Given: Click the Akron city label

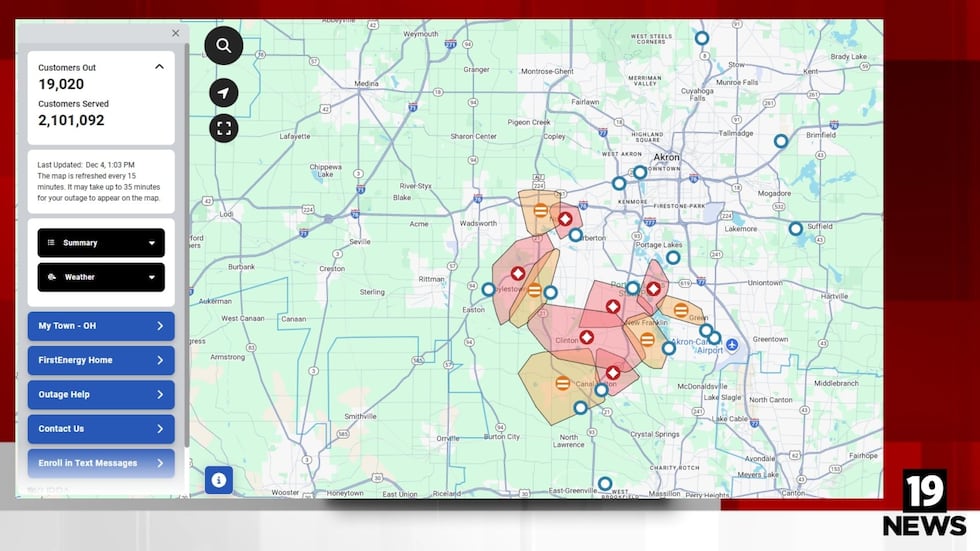Looking at the screenshot, I should click(666, 157).
